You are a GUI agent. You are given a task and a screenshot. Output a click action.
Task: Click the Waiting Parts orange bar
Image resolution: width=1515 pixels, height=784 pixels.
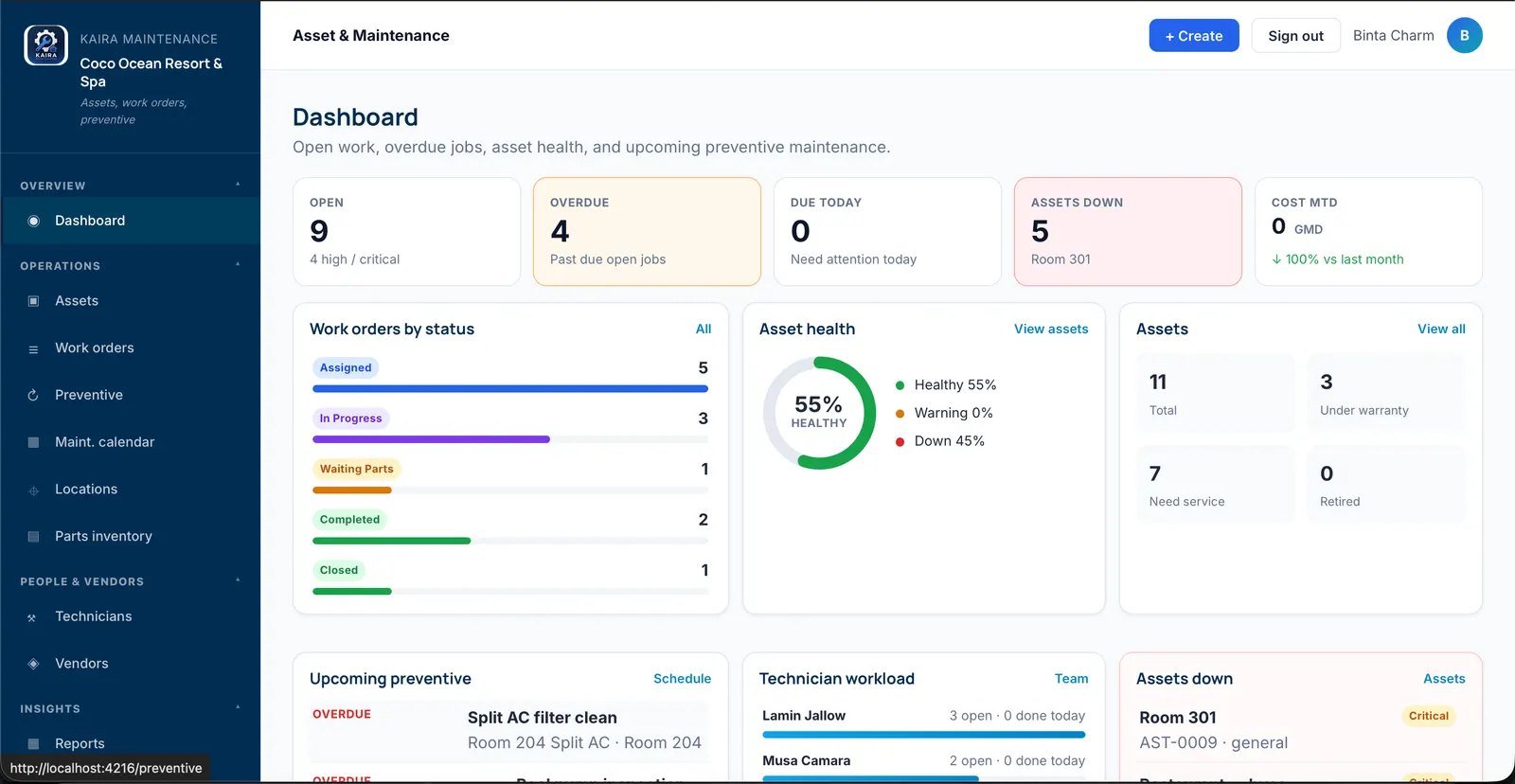coord(352,490)
